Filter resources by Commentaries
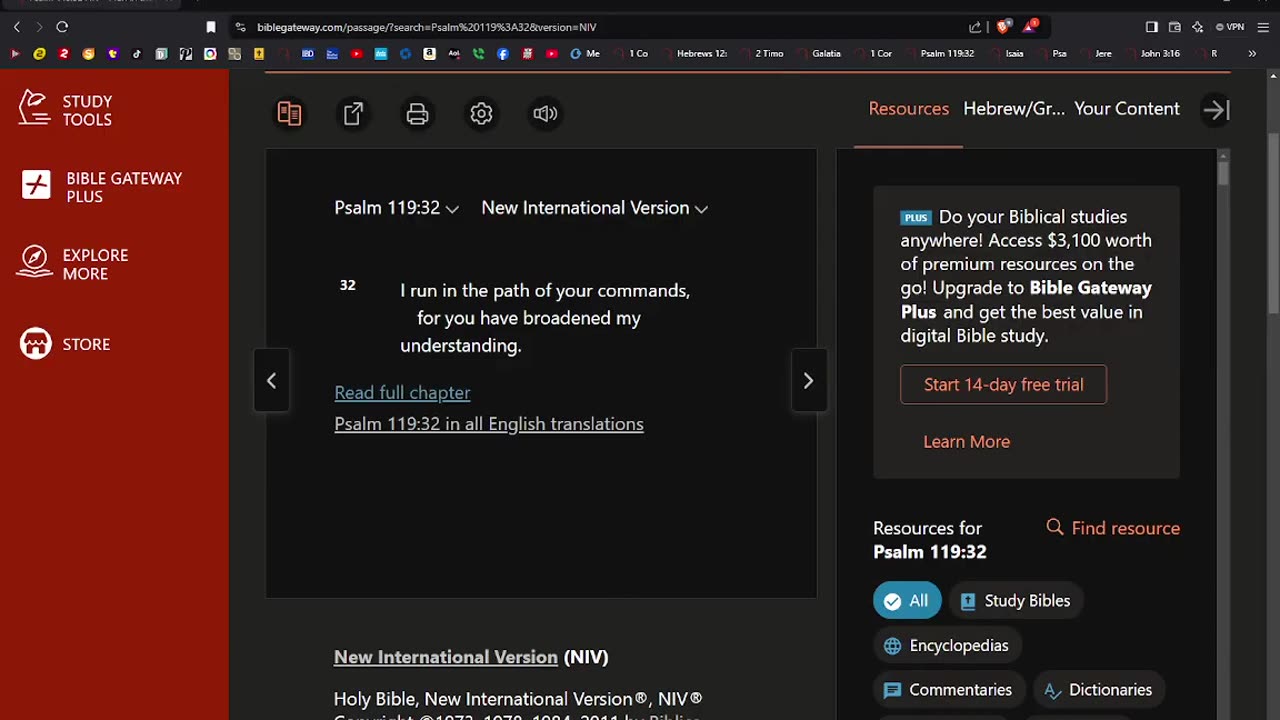The image size is (1280, 720). pos(948,690)
